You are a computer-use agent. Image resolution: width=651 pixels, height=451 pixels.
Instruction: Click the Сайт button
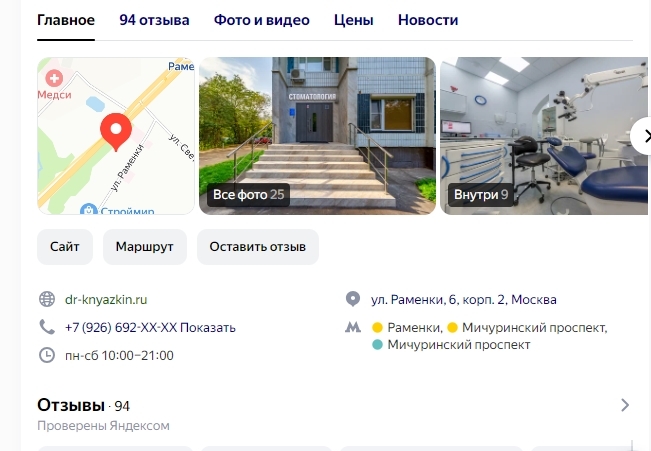coord(65,247)
